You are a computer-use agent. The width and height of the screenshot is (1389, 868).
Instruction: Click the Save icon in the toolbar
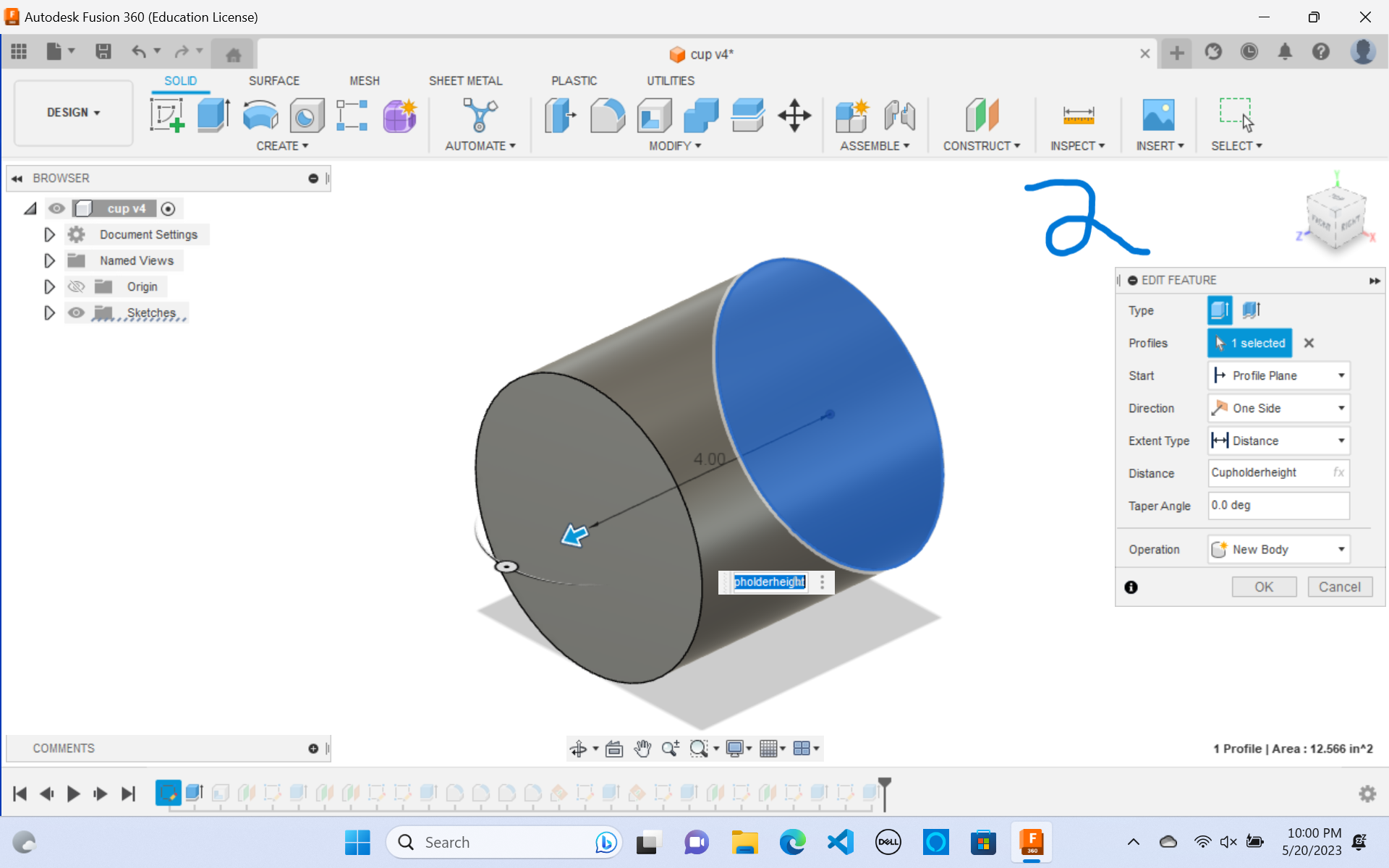pyautogui.click(x=103, y=51)
